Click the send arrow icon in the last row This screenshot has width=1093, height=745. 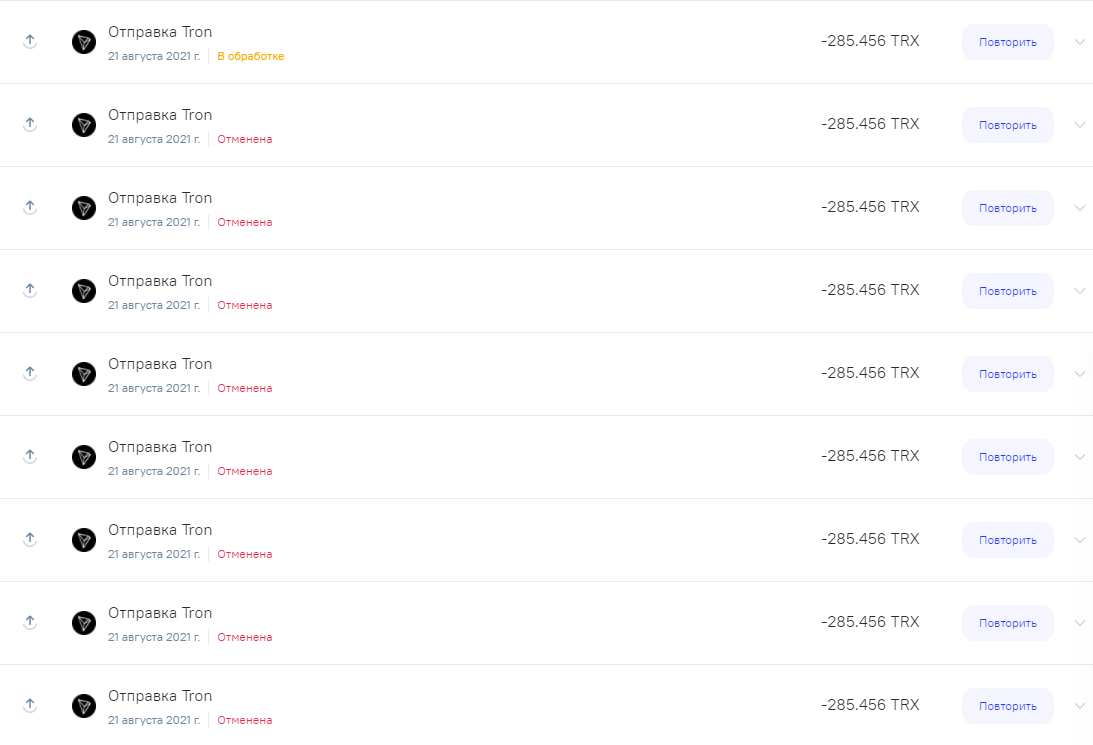(x=30, y=705)
